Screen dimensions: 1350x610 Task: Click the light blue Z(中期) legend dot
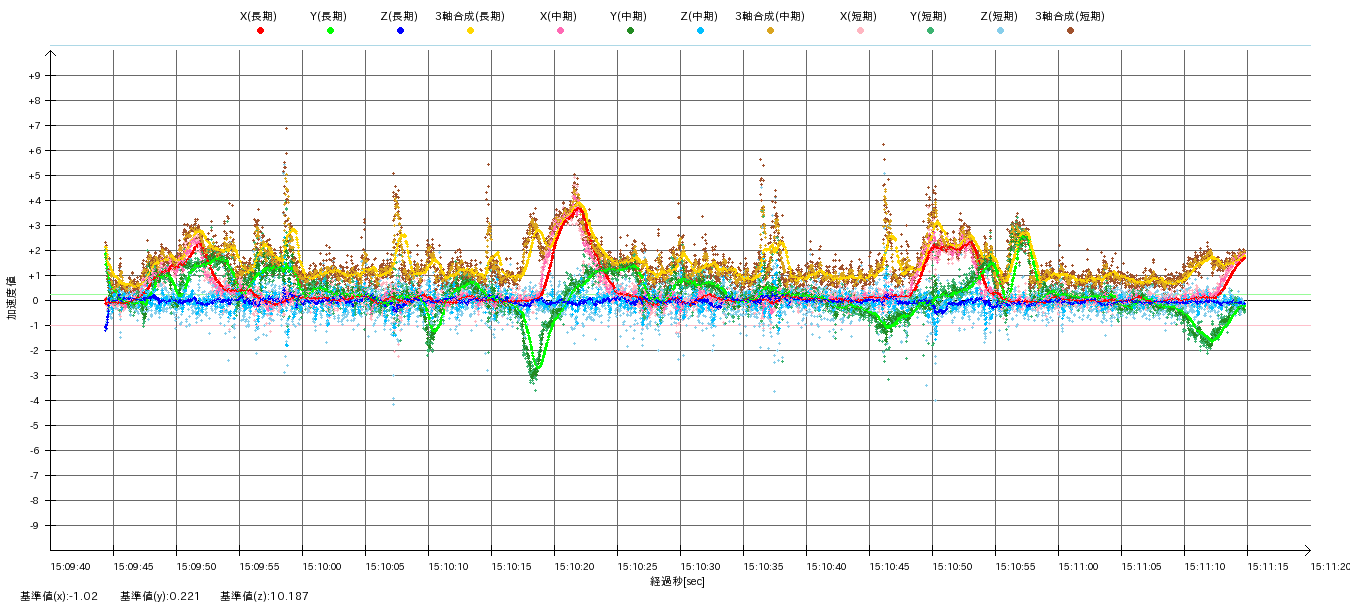pyautogui.click(x=700, y=31)
